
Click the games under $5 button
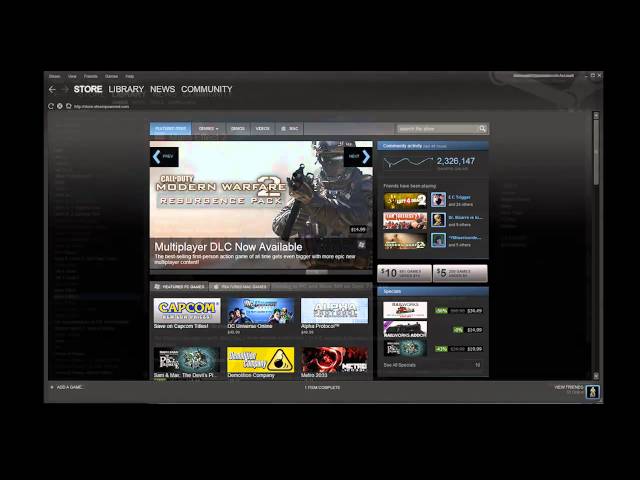tap(460, 273)
